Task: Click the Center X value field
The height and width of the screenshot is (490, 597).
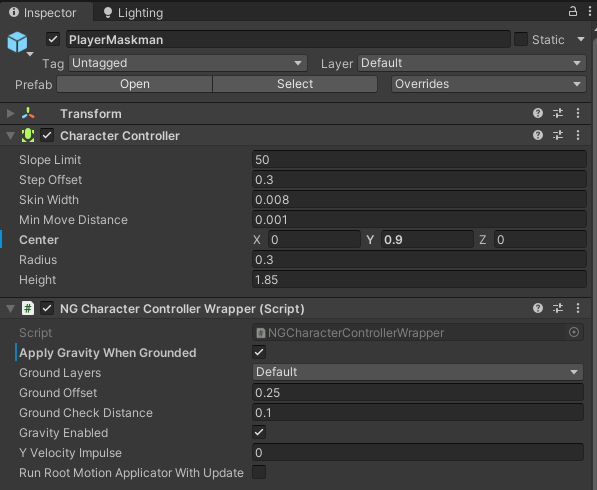Action: (x=314, y=239)
